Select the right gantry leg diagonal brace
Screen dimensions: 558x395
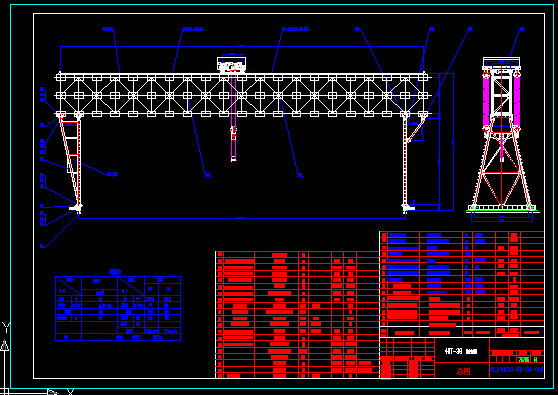coord(416,129)
